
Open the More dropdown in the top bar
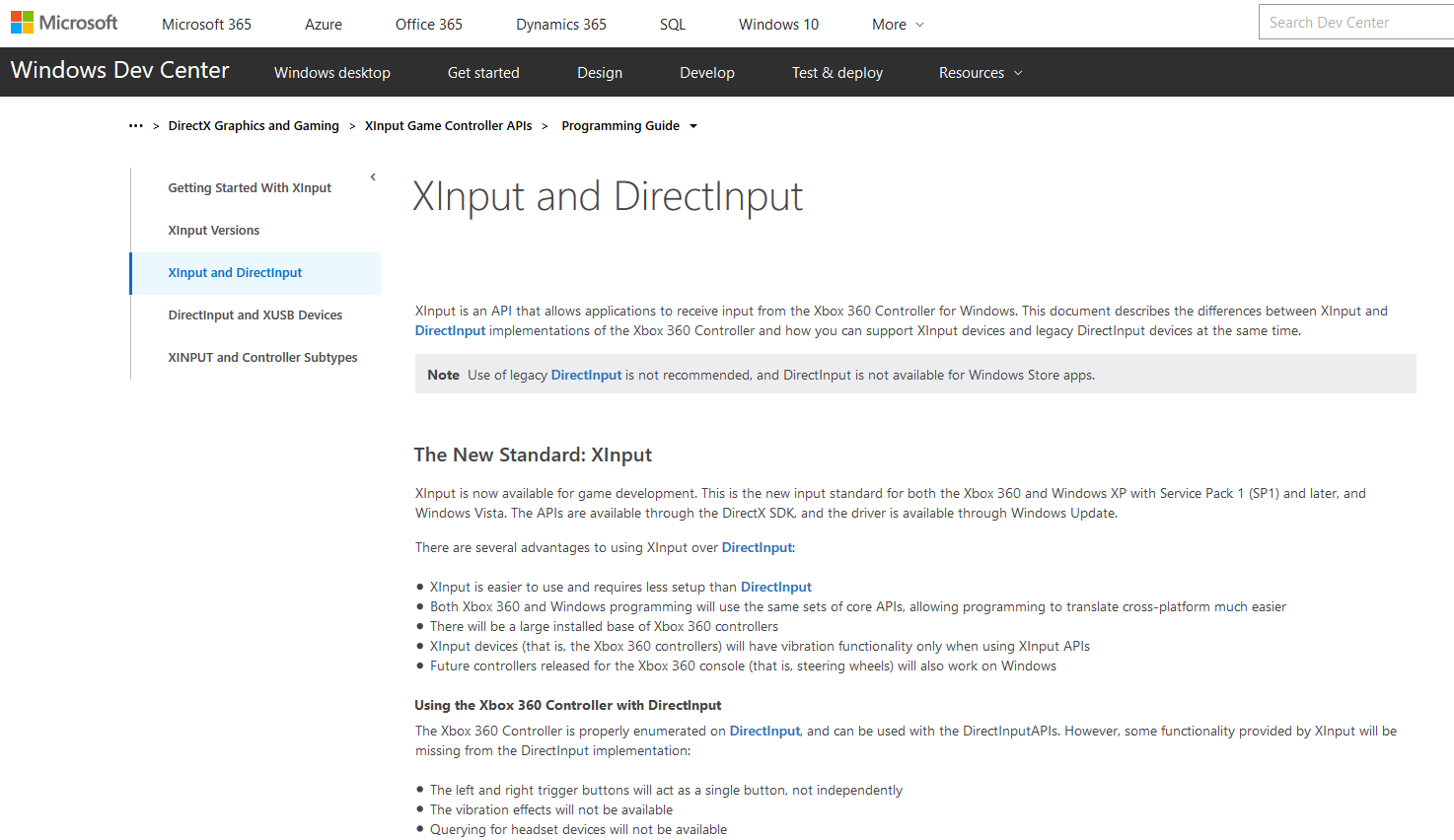898,25
